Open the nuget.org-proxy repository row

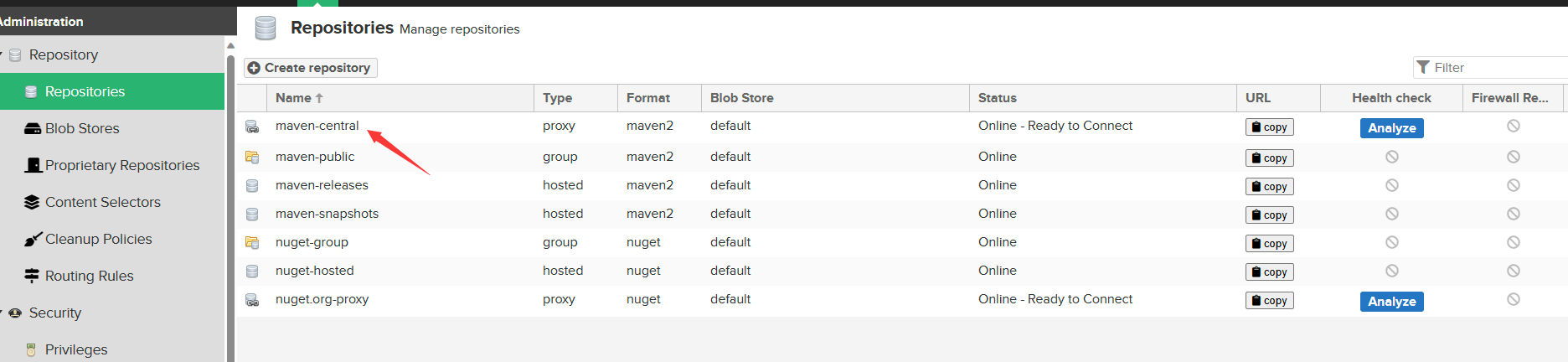(x=322, y=299)
